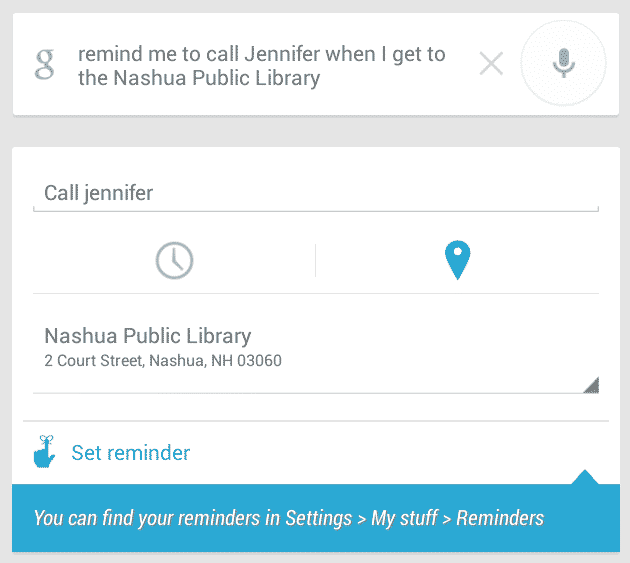Switch to the clock time-based reminder

pos(174,260)
